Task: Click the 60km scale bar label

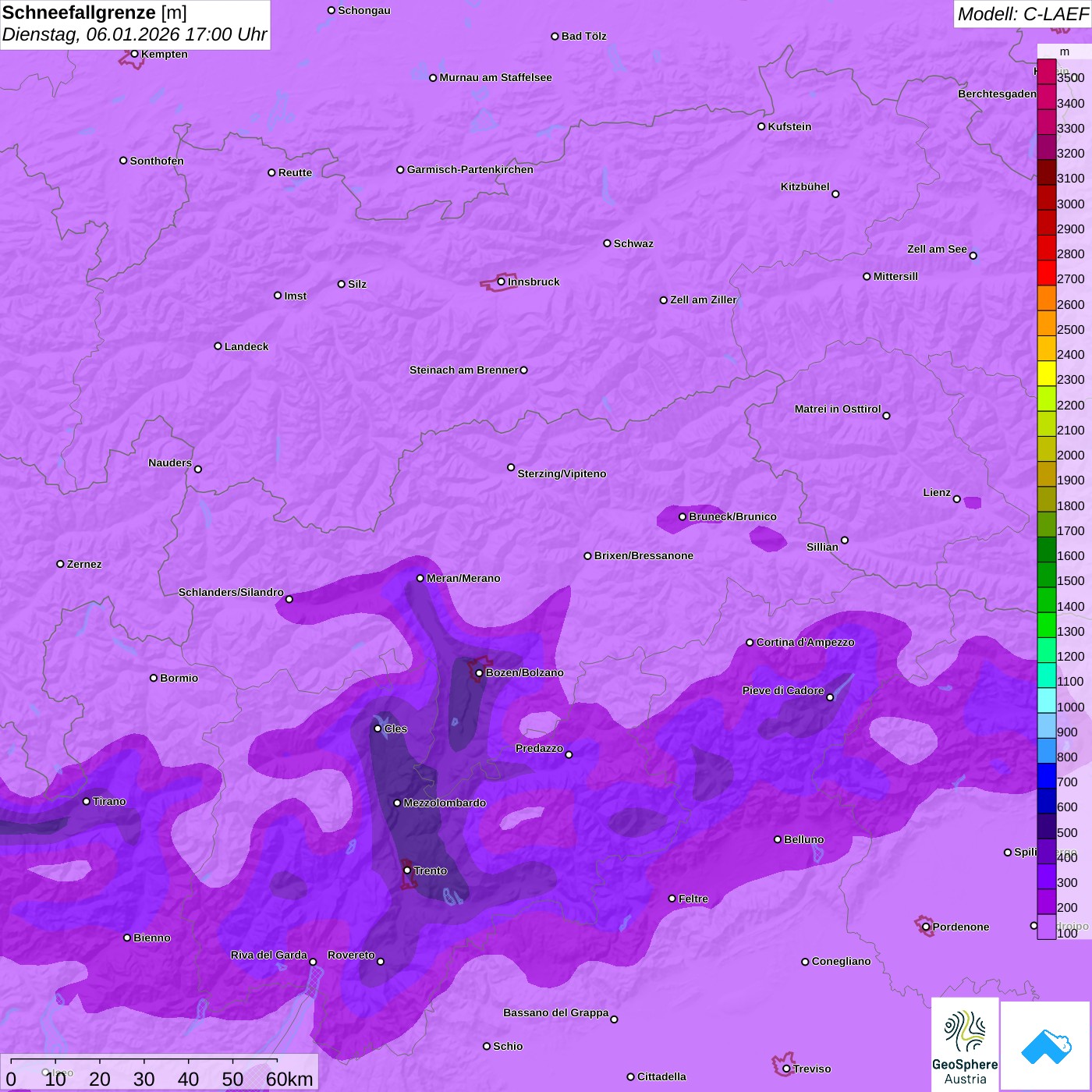Action: click(289, 1079)
